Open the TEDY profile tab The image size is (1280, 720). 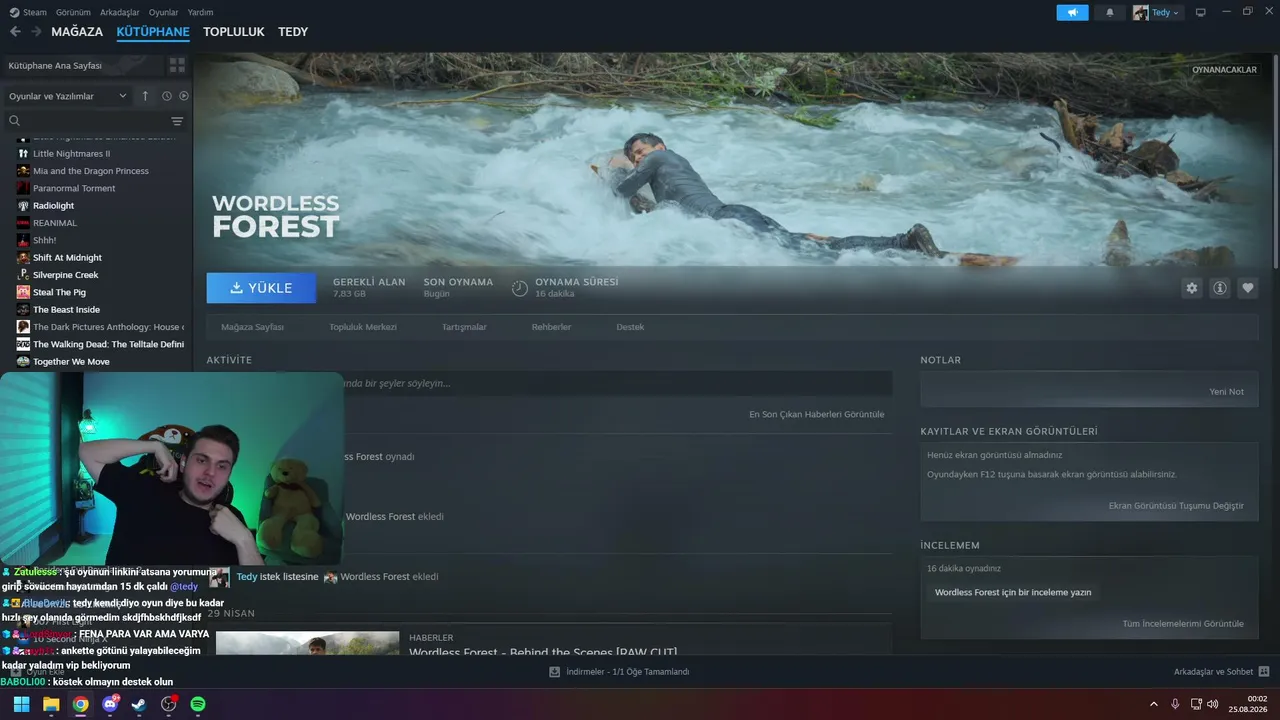coord(293,32)
